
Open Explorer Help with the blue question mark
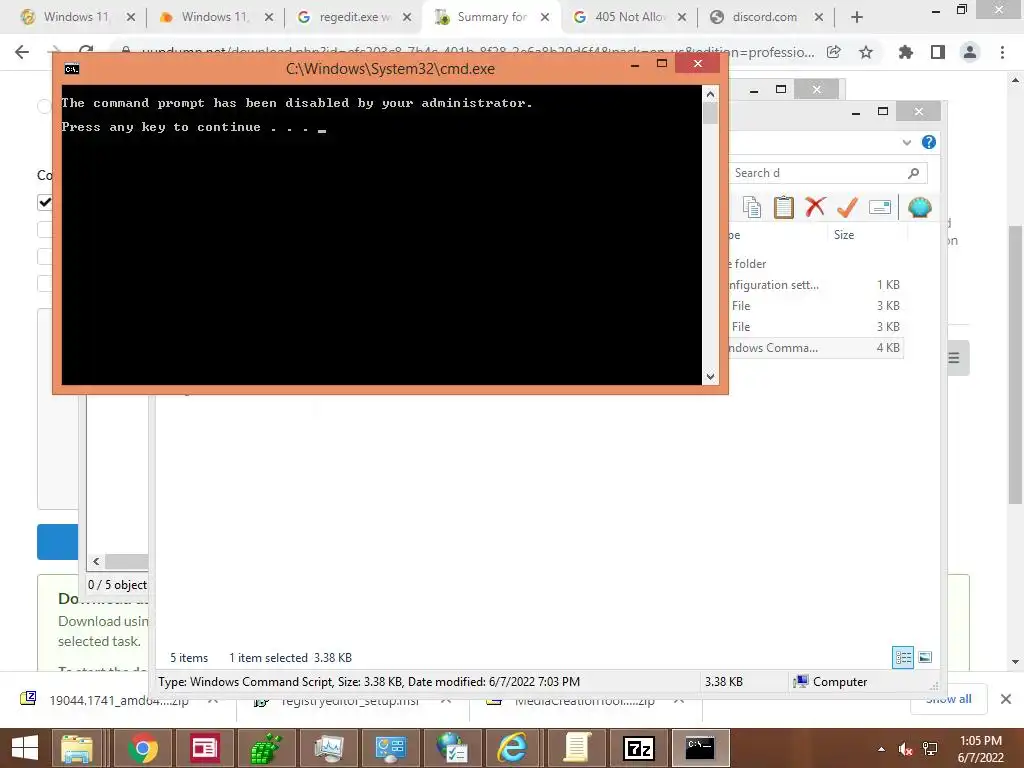coord(929,142)
